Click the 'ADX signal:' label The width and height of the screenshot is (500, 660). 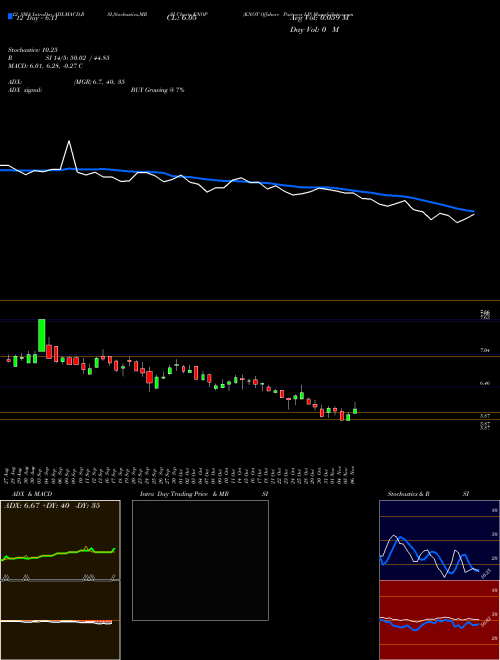[24, 90]
